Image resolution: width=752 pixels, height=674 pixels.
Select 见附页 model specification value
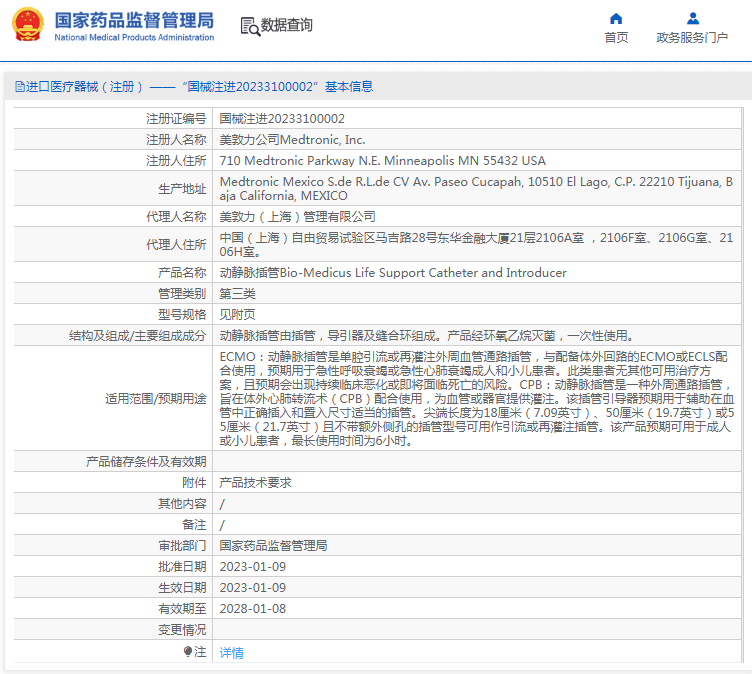tap(237, 315)
